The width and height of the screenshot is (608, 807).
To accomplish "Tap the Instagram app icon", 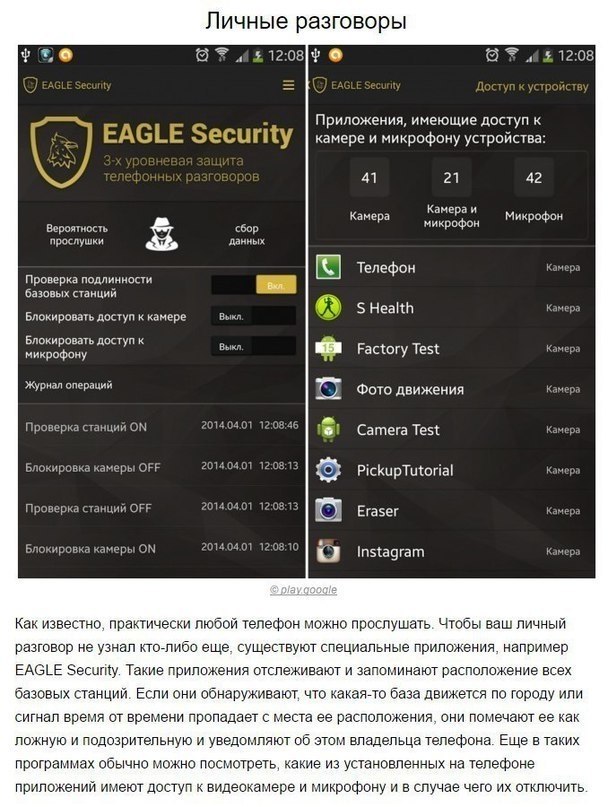I will pos(328,551).
